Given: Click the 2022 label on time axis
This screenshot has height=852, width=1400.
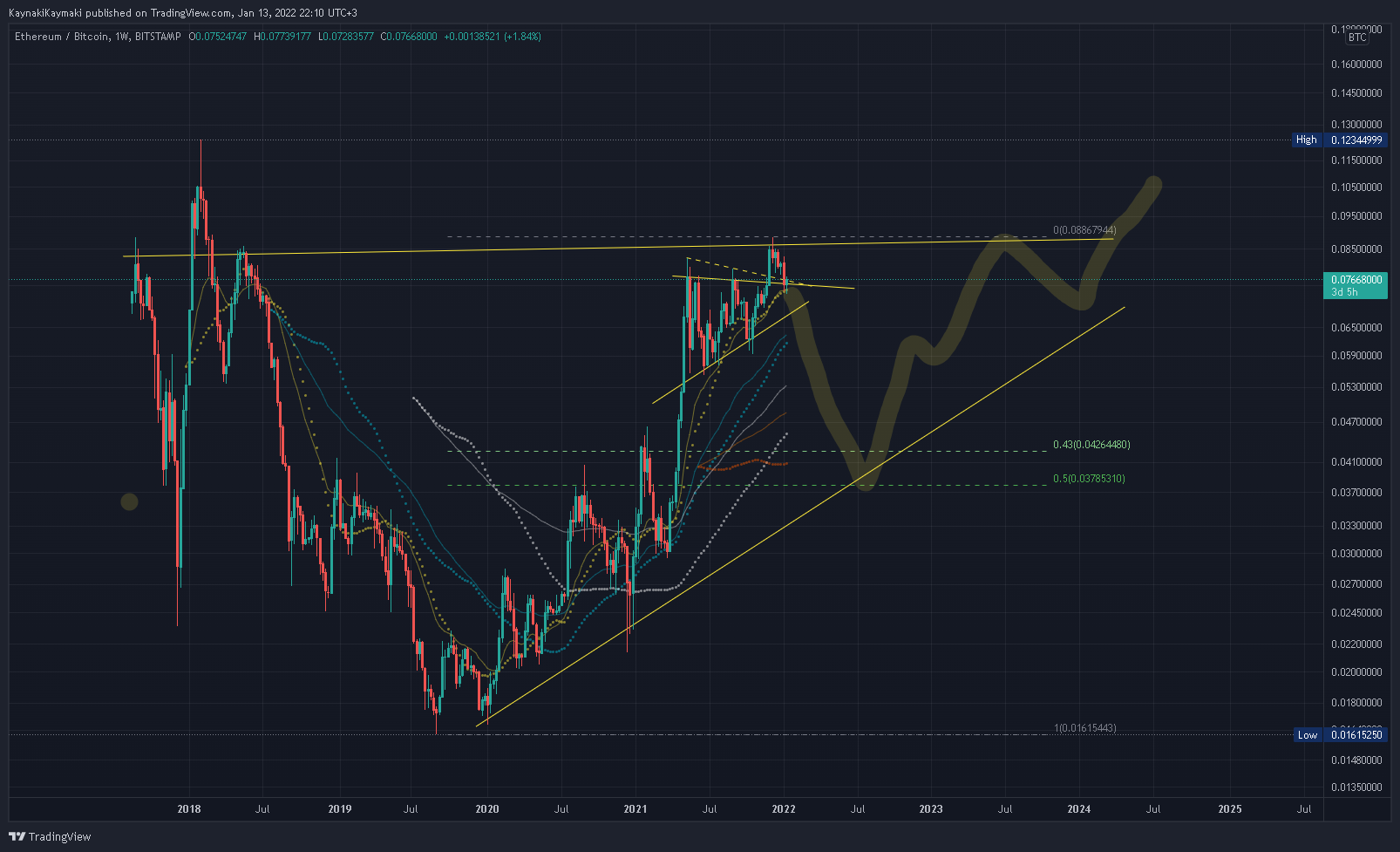Looking at the screenshot, I should 784,809.
